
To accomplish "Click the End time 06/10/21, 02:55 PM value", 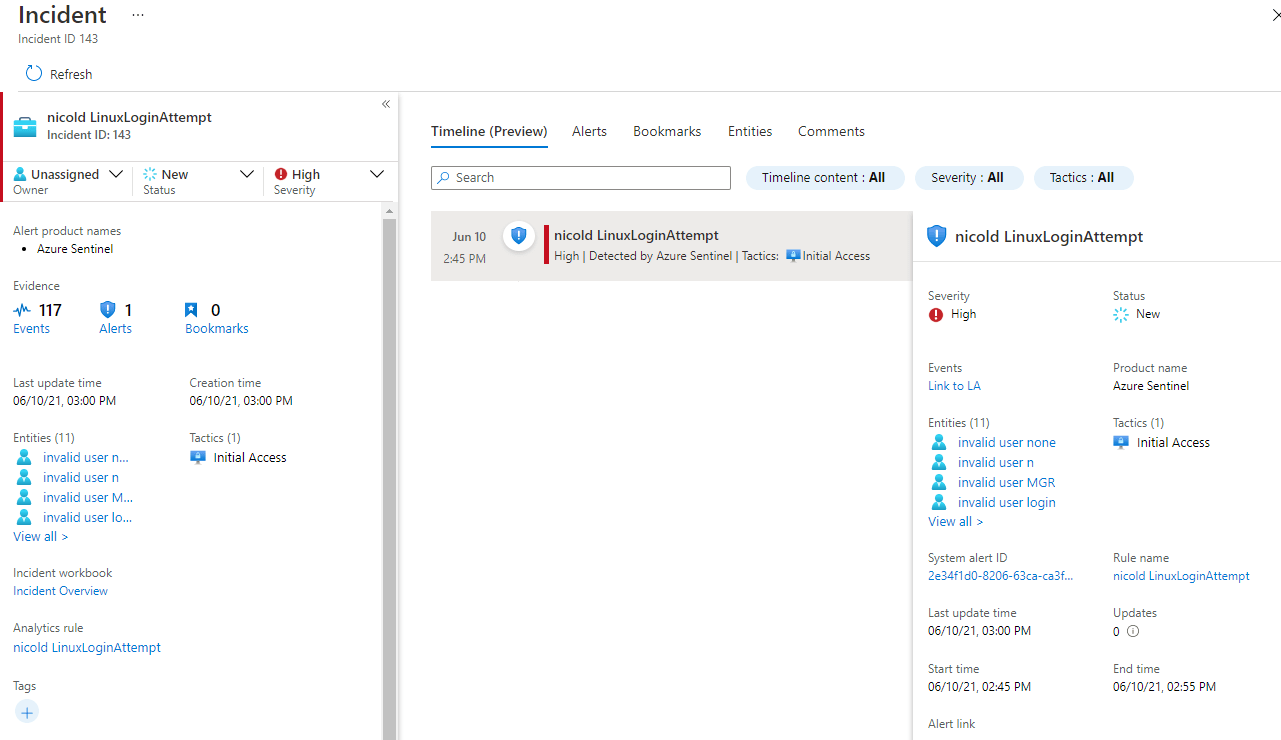I will pyautogui.click(x=1164, y=687).
